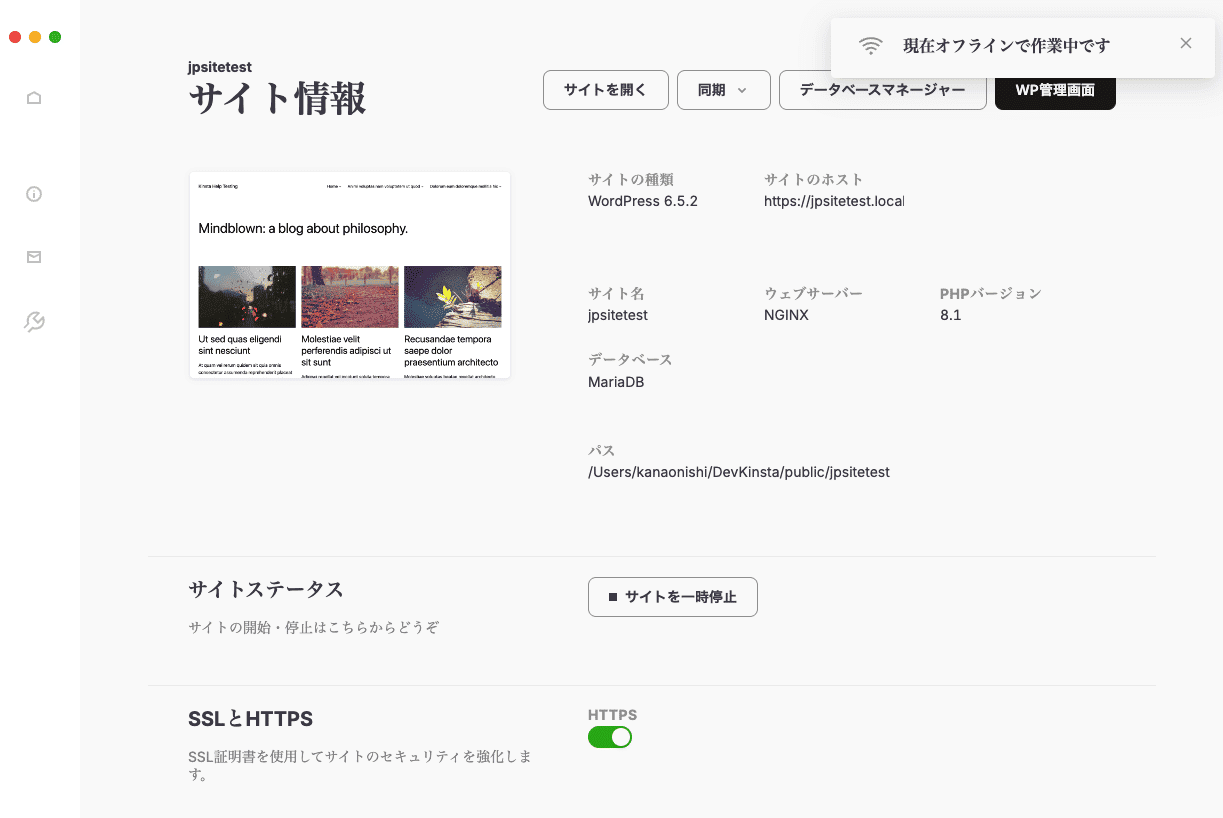Disable the HTTPS toggle
This screenshot has height=818, width=1223.
tap(610, 737)
